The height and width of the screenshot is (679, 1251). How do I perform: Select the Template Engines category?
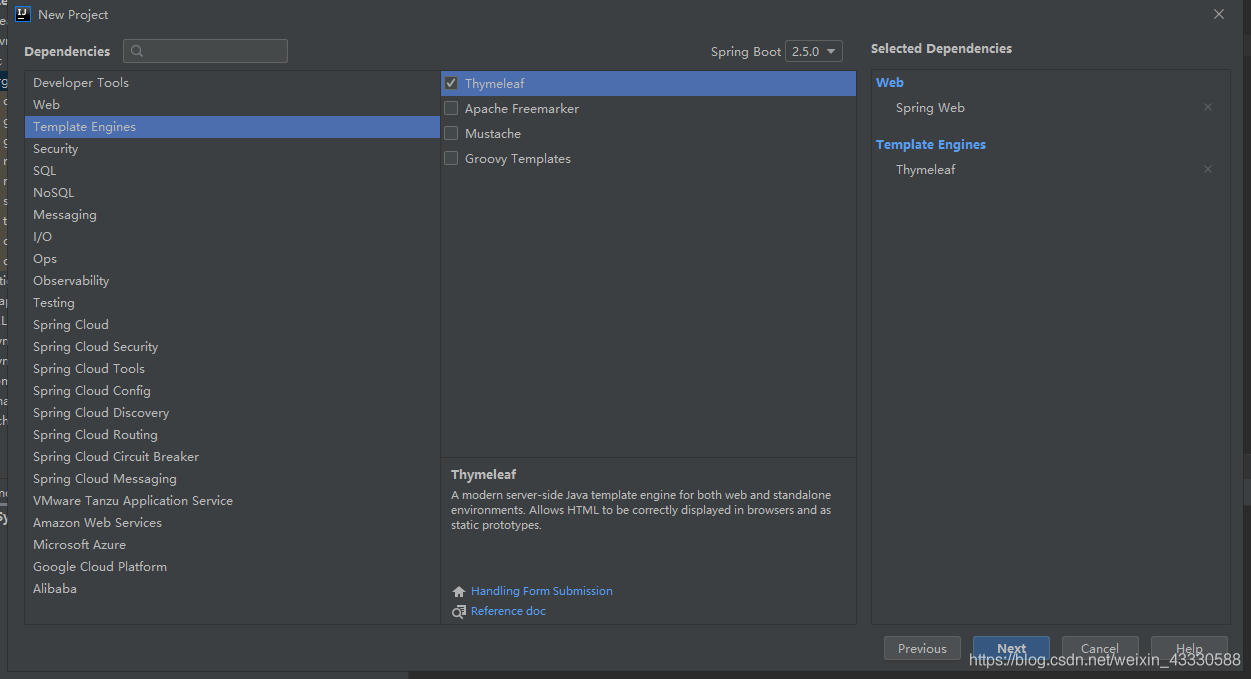(x=232, y=127)
